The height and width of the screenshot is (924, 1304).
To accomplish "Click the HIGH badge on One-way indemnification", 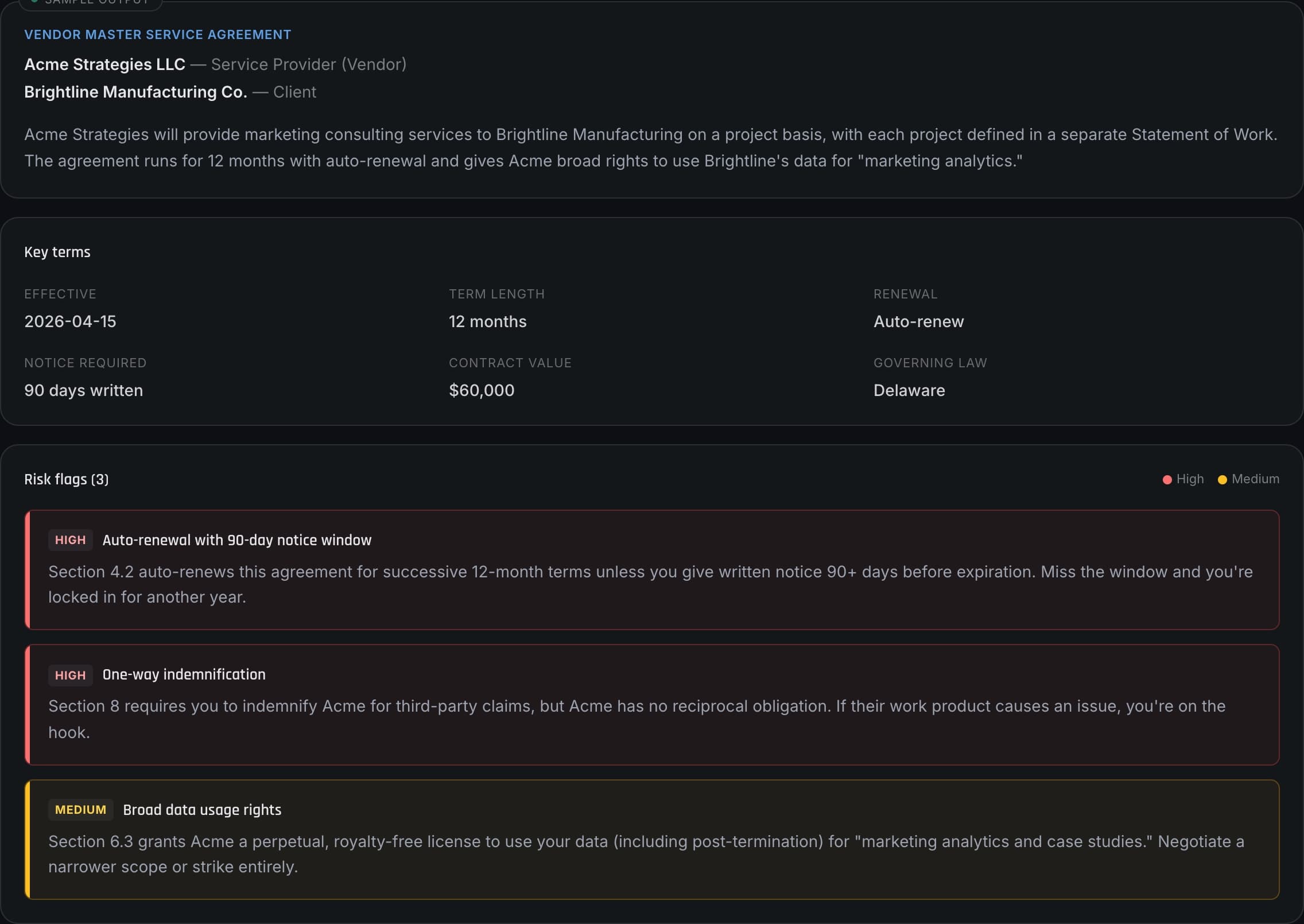I will tap(70, 675).
